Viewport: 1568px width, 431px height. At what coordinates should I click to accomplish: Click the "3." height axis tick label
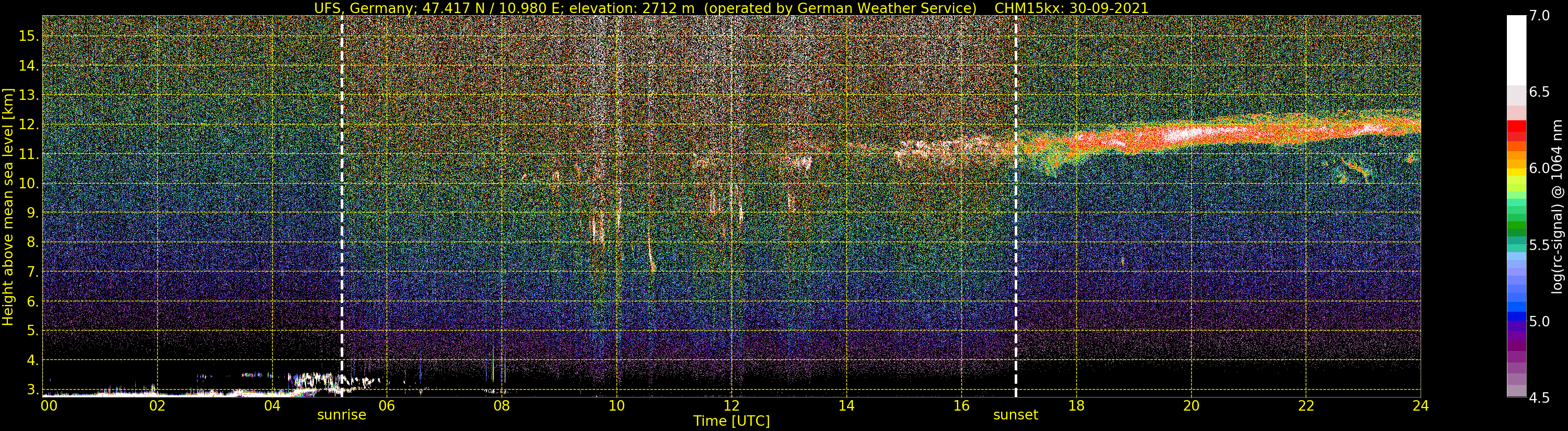pos(33,390)
